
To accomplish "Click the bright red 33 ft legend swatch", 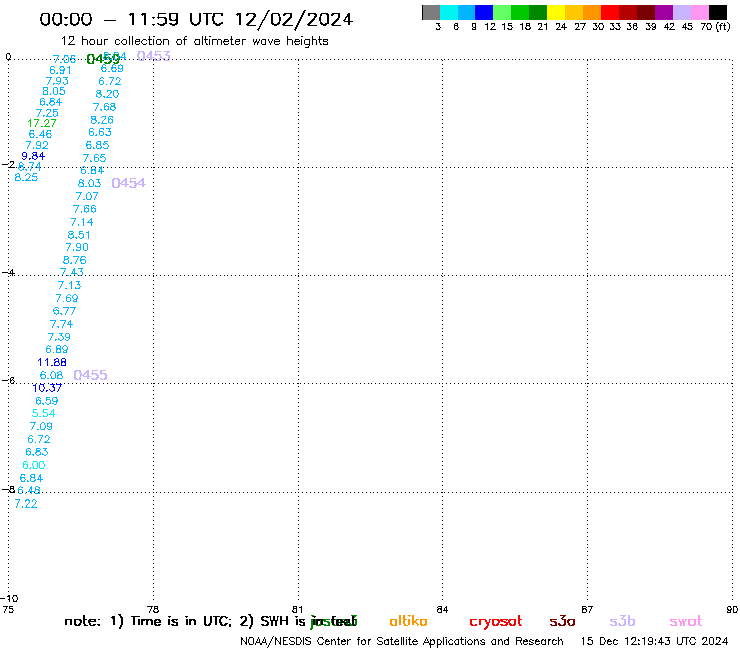I will tap(610, 12).
